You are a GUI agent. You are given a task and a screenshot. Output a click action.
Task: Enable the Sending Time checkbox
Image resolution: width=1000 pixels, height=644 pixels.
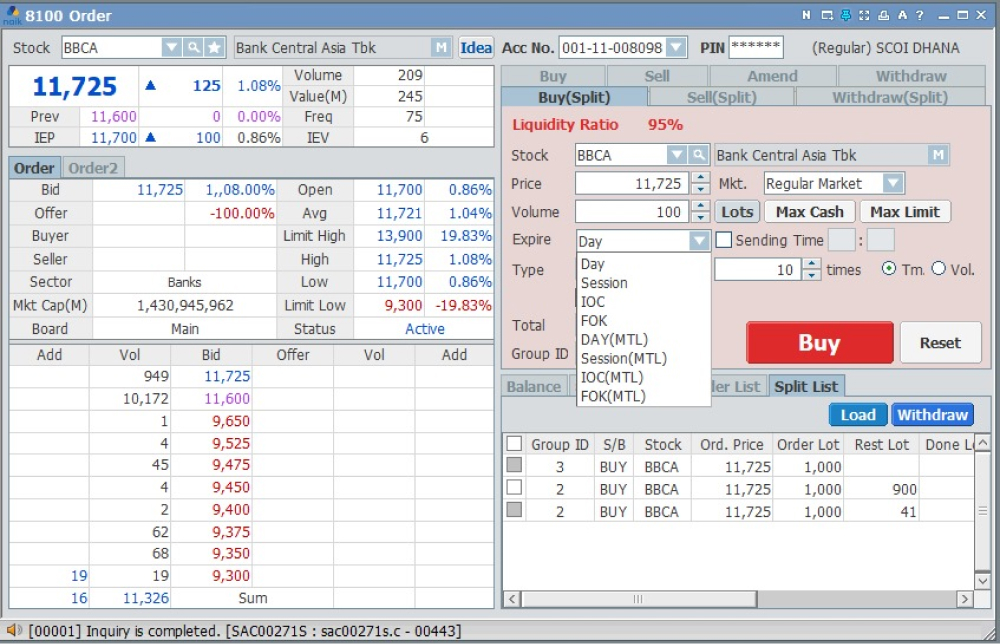click(725, 240)
